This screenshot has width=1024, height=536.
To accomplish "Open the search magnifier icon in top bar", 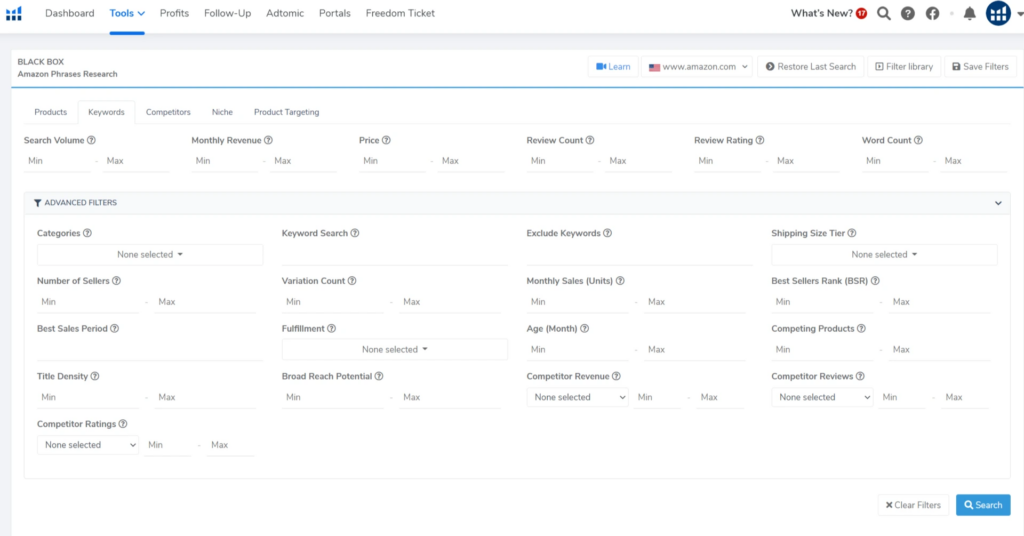I will [x=884, y=13].
